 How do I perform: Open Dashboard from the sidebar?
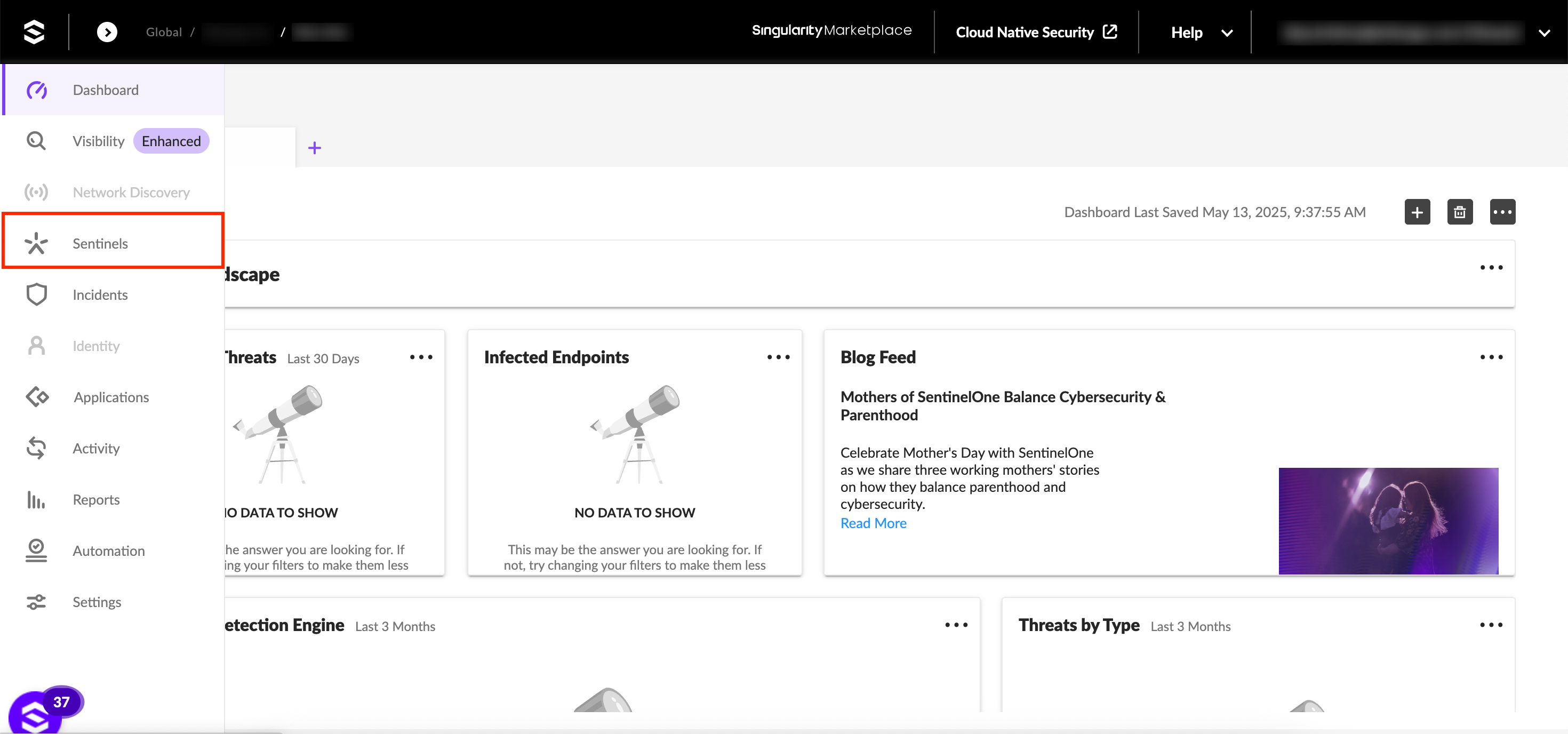tap(113, 90)
